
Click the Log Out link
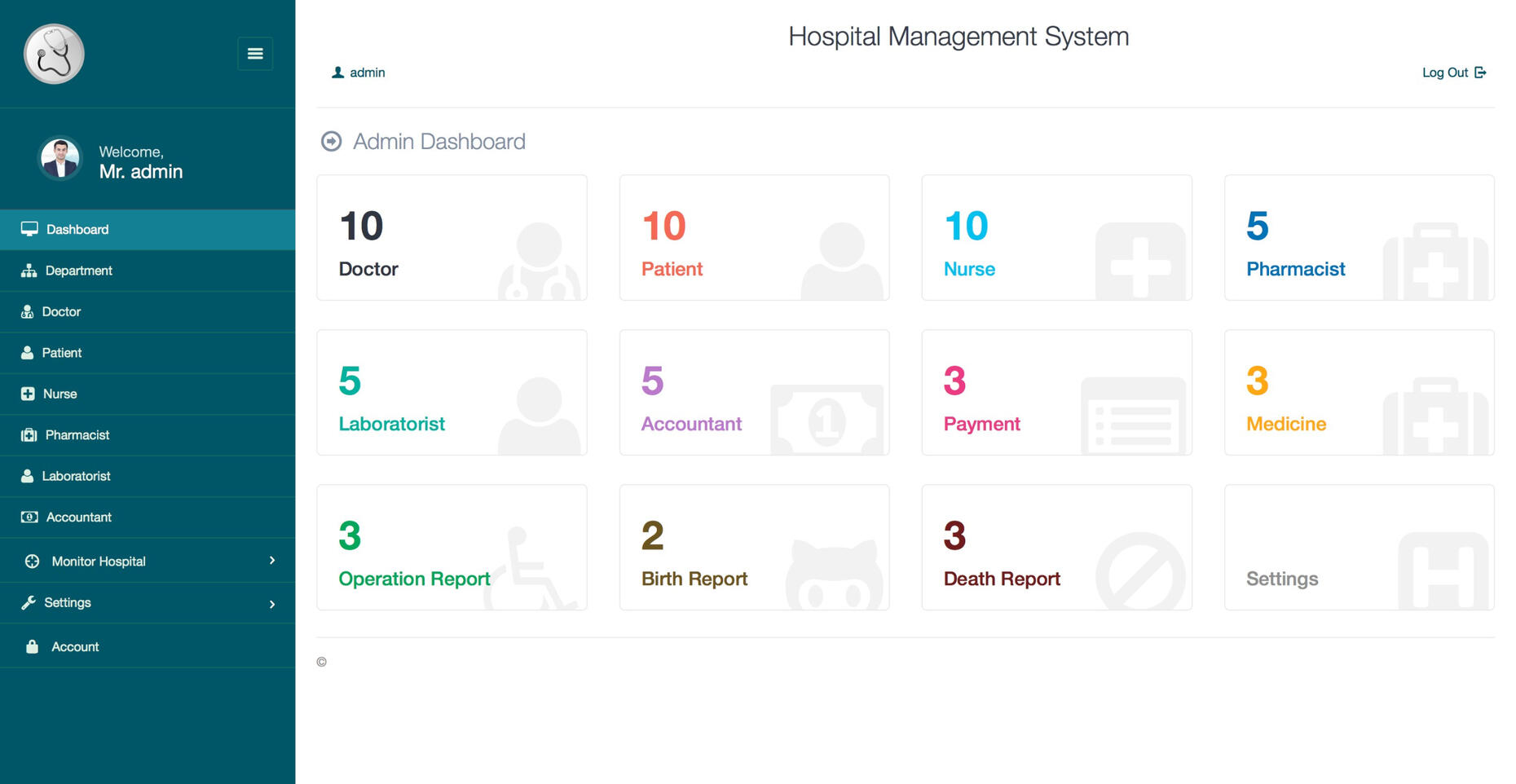tap(1444, 73)
